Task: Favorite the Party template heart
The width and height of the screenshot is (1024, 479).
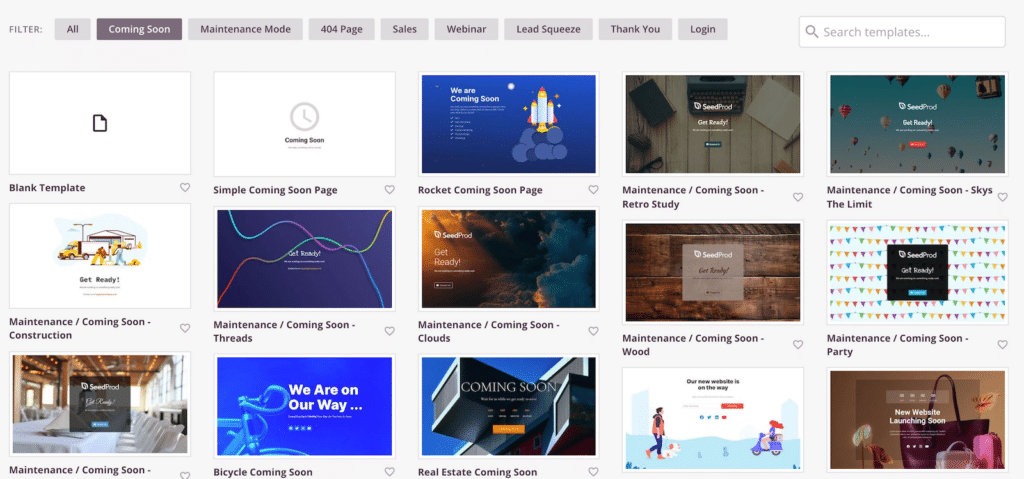Action: click(x=1002, y=344)
